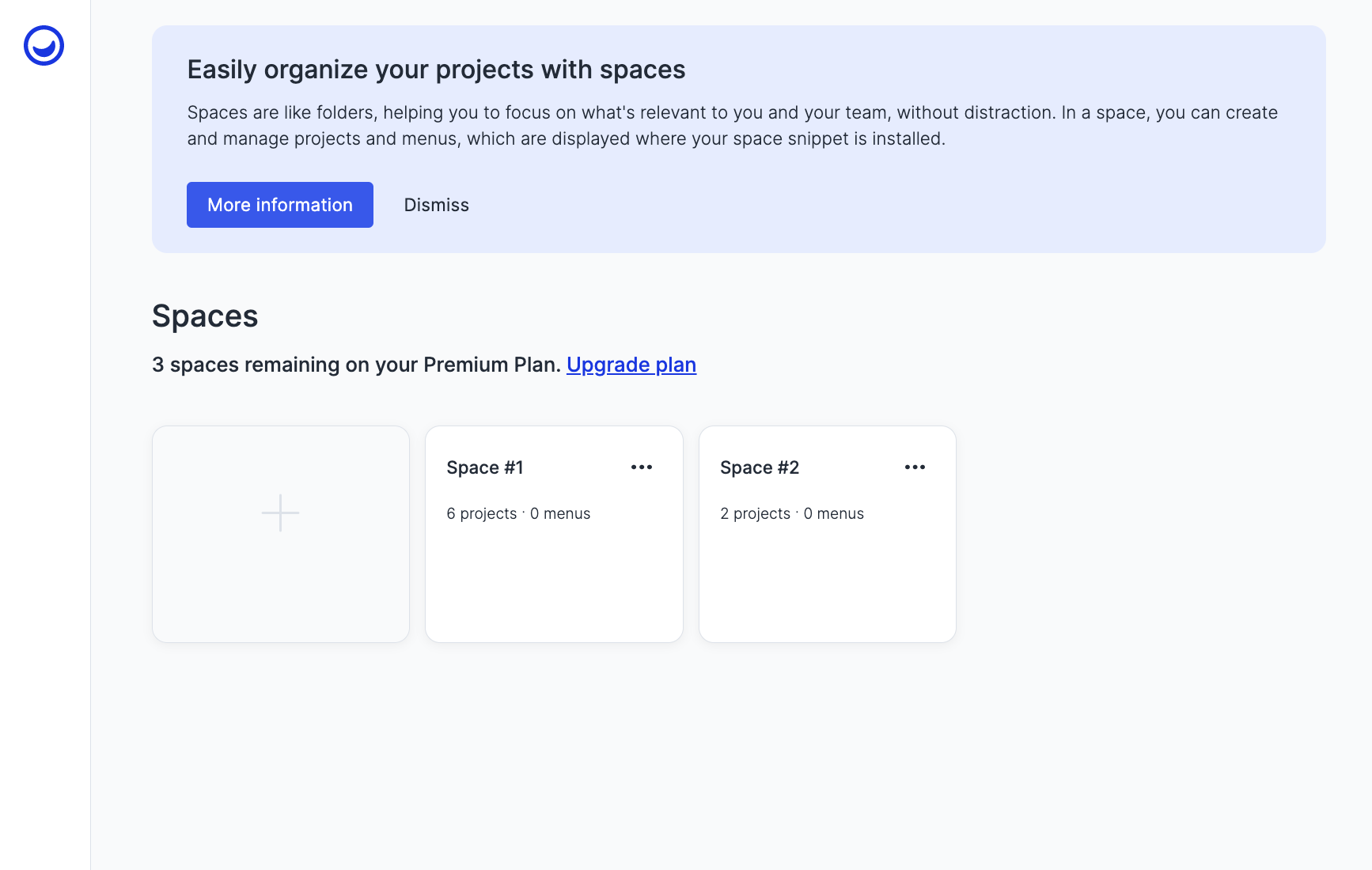Click the plus icon to add a space

(x=281, y=513)
